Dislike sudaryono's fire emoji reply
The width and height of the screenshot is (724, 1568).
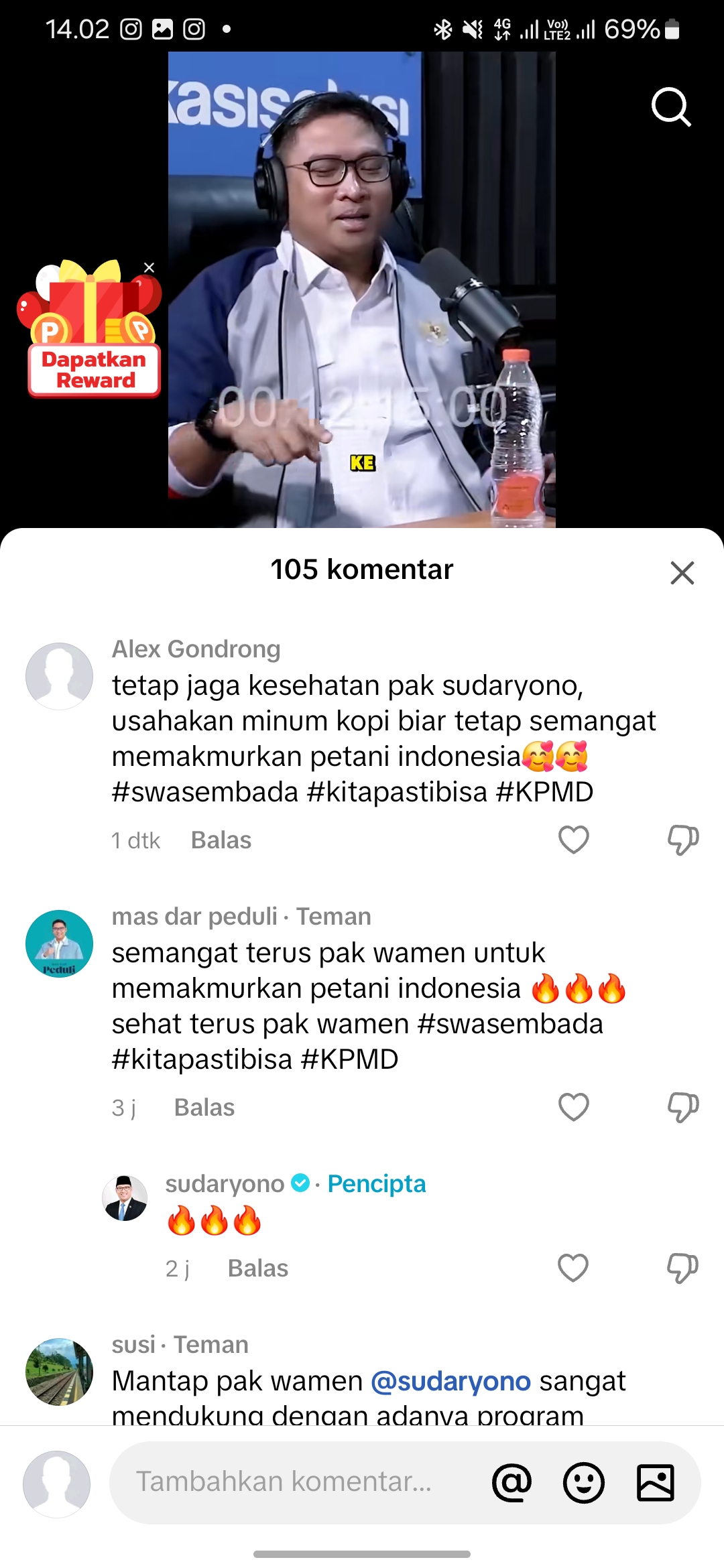click(682, 1268)
